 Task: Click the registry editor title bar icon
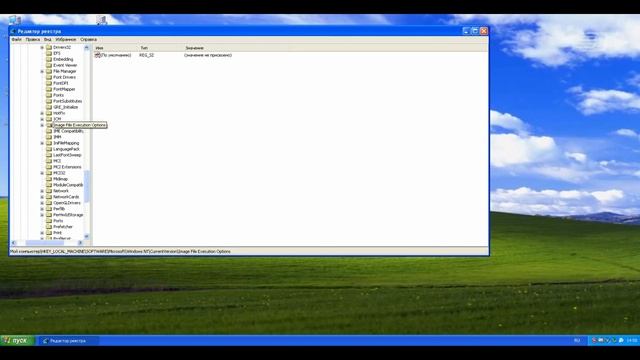[x=13, y=31]
